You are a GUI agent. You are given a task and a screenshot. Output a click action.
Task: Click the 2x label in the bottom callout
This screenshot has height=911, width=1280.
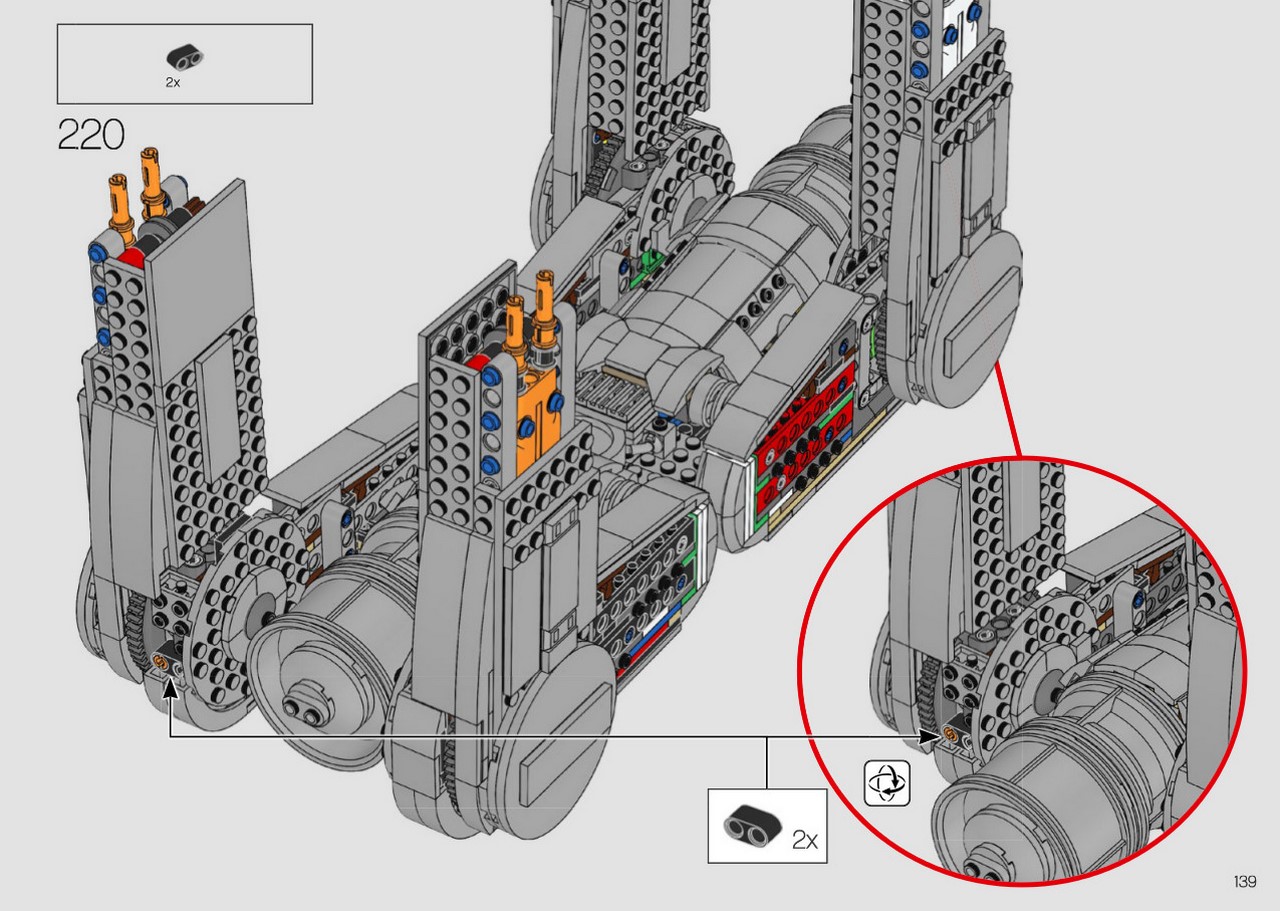point(804,840)
